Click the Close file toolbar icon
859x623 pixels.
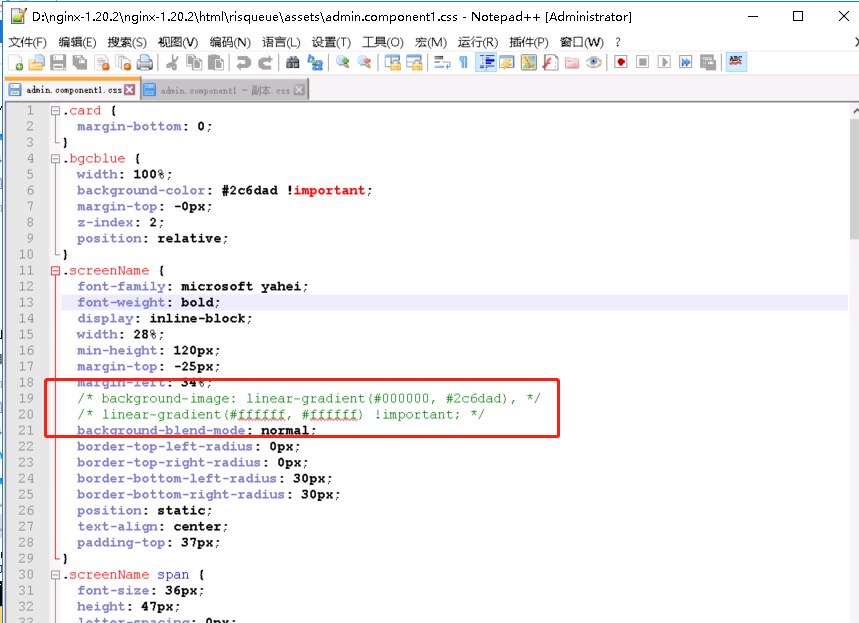(x=102, y=63)
